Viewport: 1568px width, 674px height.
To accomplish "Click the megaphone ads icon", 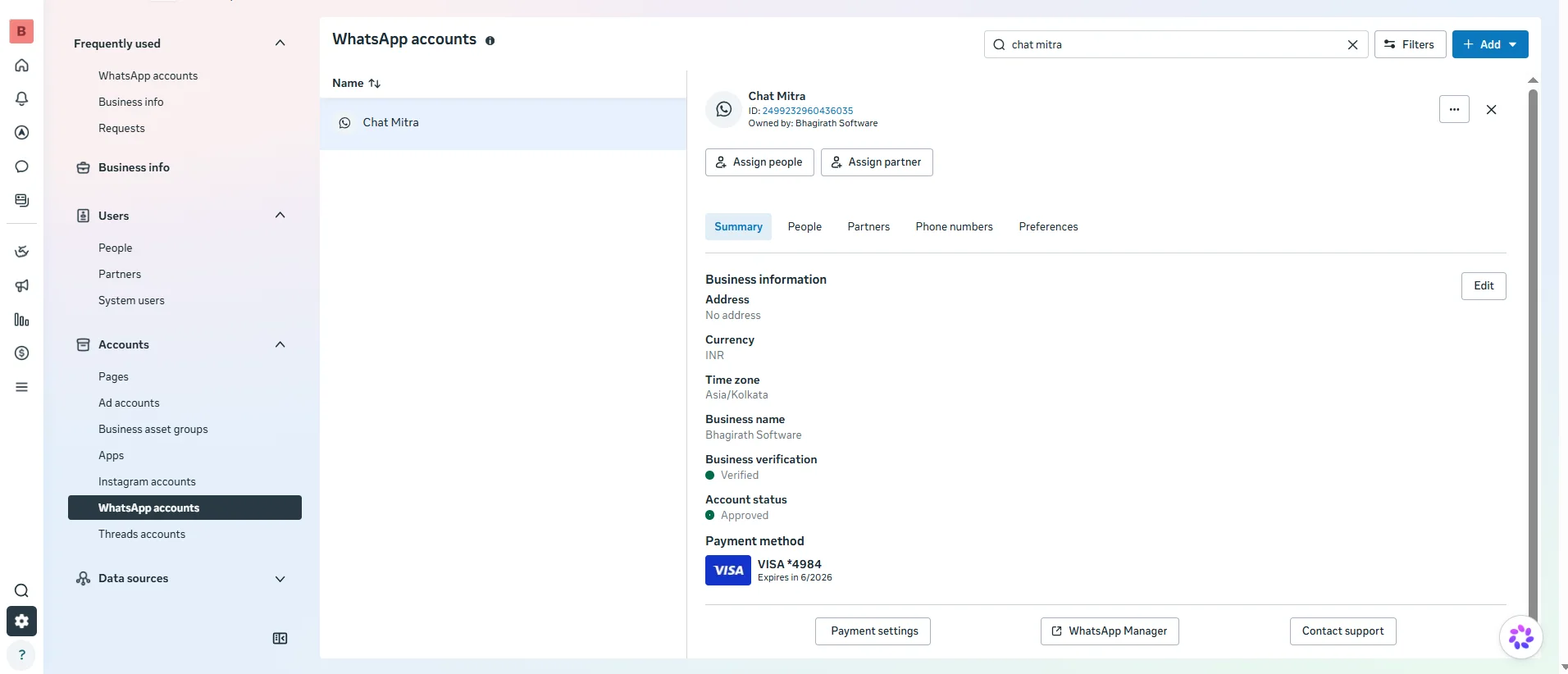I will point(21,285).
